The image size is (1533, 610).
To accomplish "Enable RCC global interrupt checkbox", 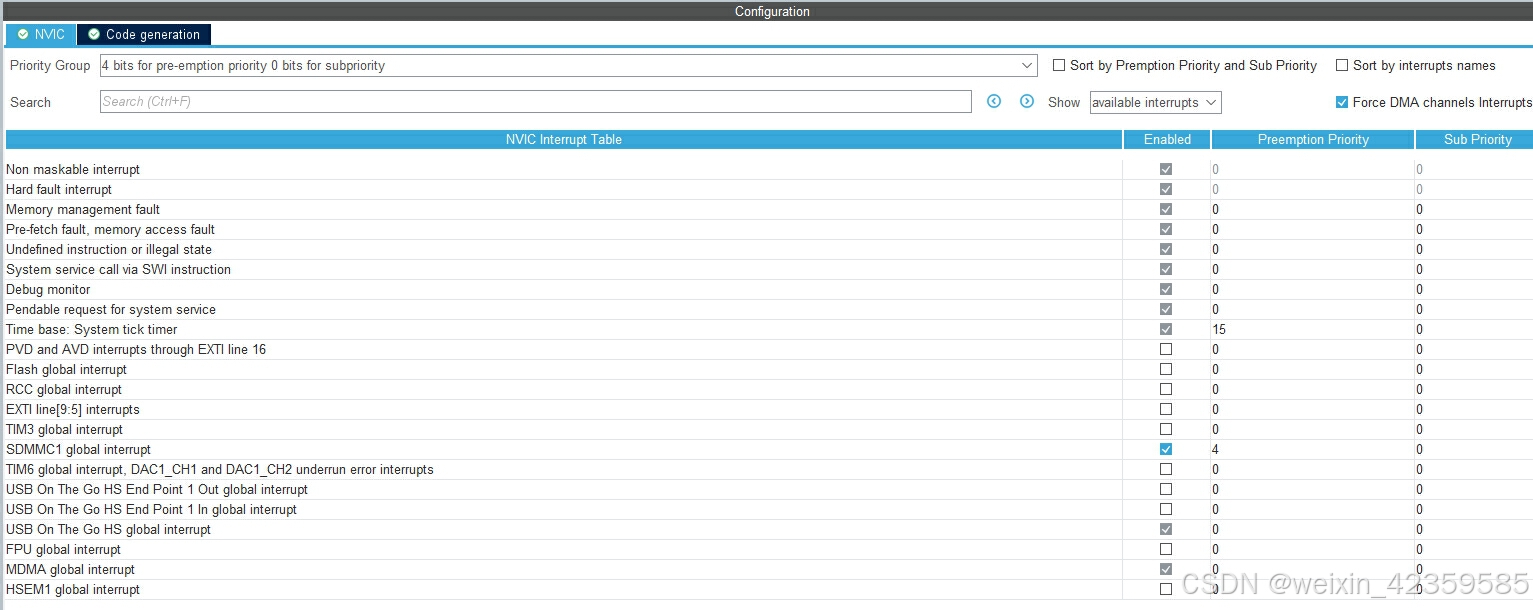I will pyautogui.click(x=1166, y=390).
